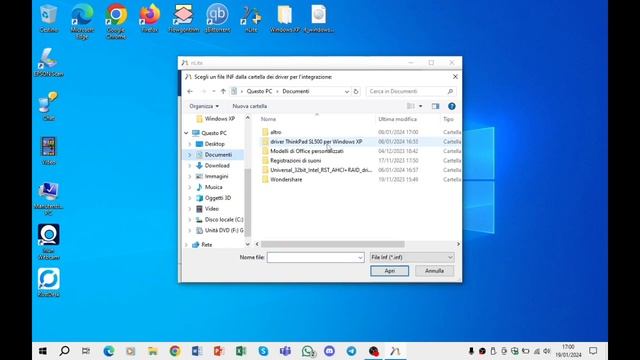Sort by 'Ultima modifica' column header
This screenshot has width=640, height=360.
[397, 119]
